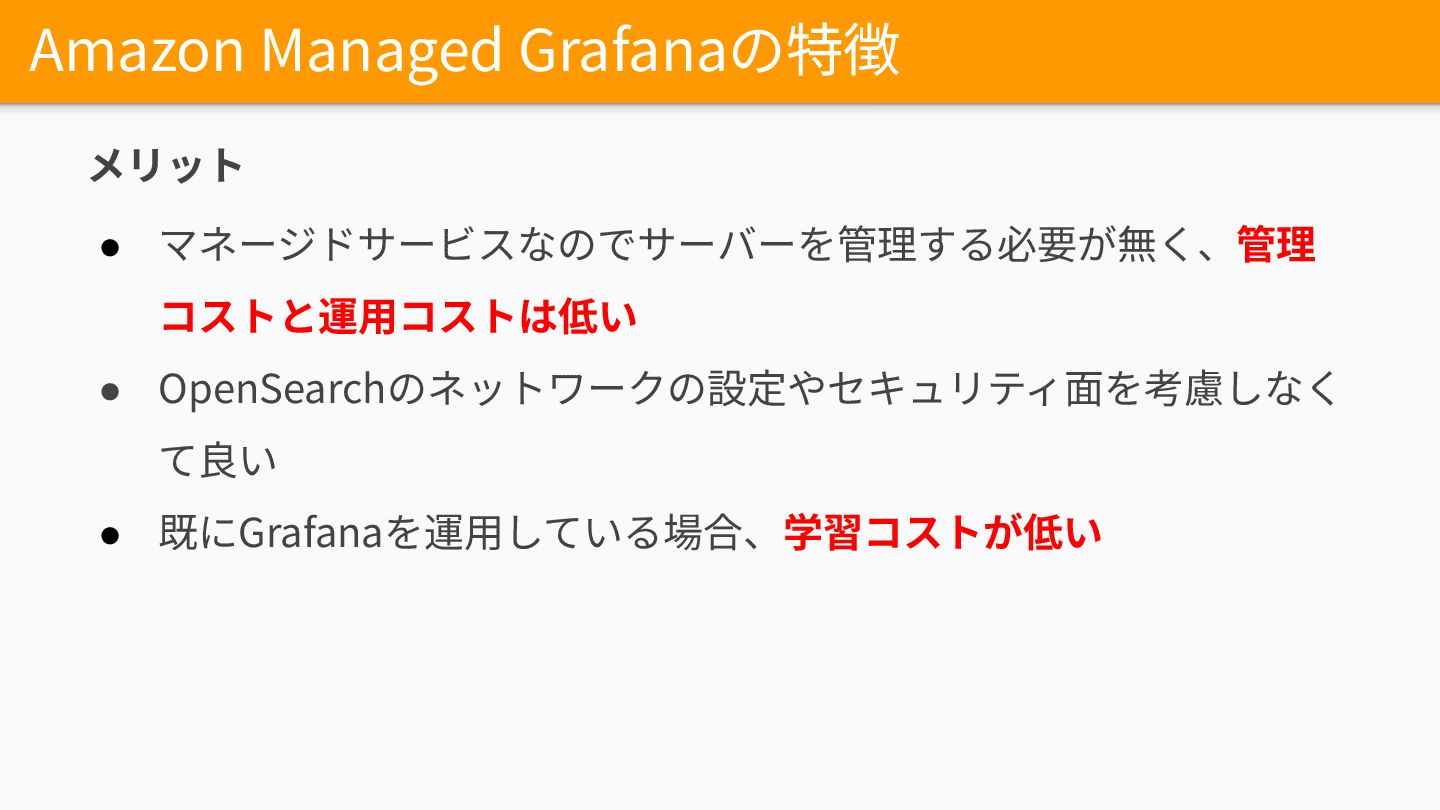The height and width of the screenshot is (810, 1440).
Task: Click the red 学習コストが低い text
Action: (x=943, y=533)
